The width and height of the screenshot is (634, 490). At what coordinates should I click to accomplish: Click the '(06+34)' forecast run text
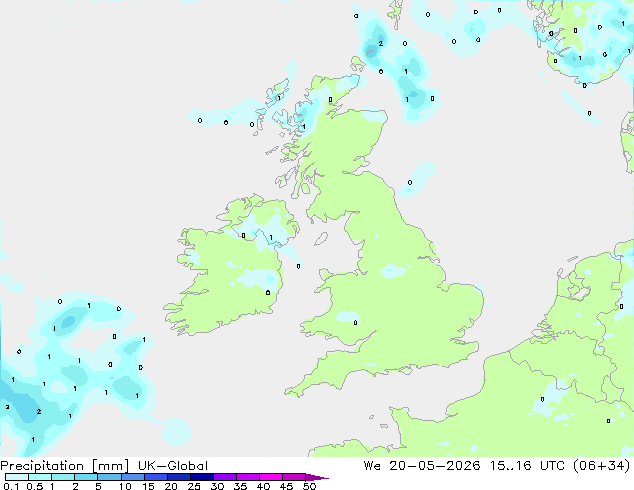click(x=602, y=466)
